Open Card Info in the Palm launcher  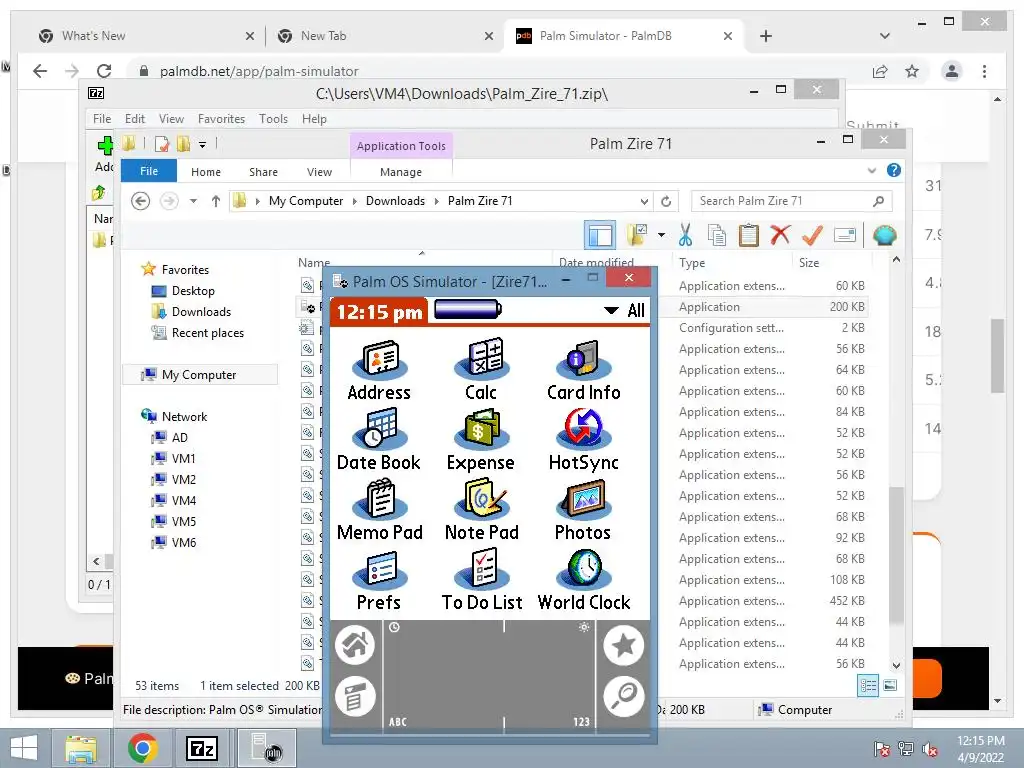point(584,370)
